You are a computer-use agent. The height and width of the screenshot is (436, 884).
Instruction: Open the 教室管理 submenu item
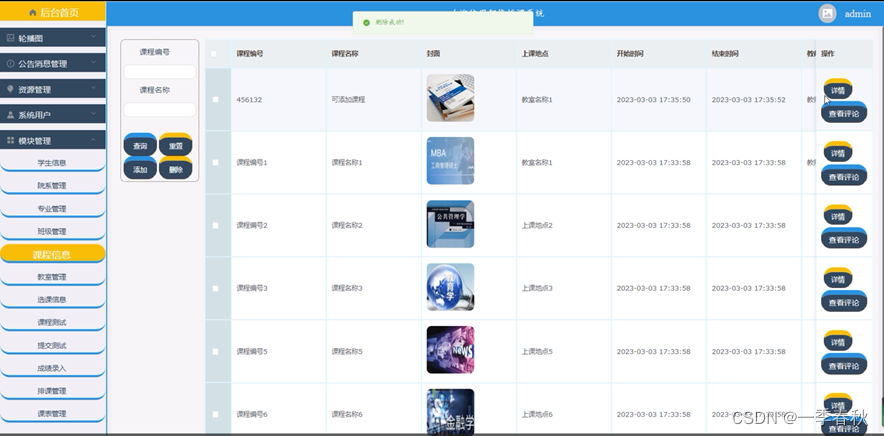[52, 276]
